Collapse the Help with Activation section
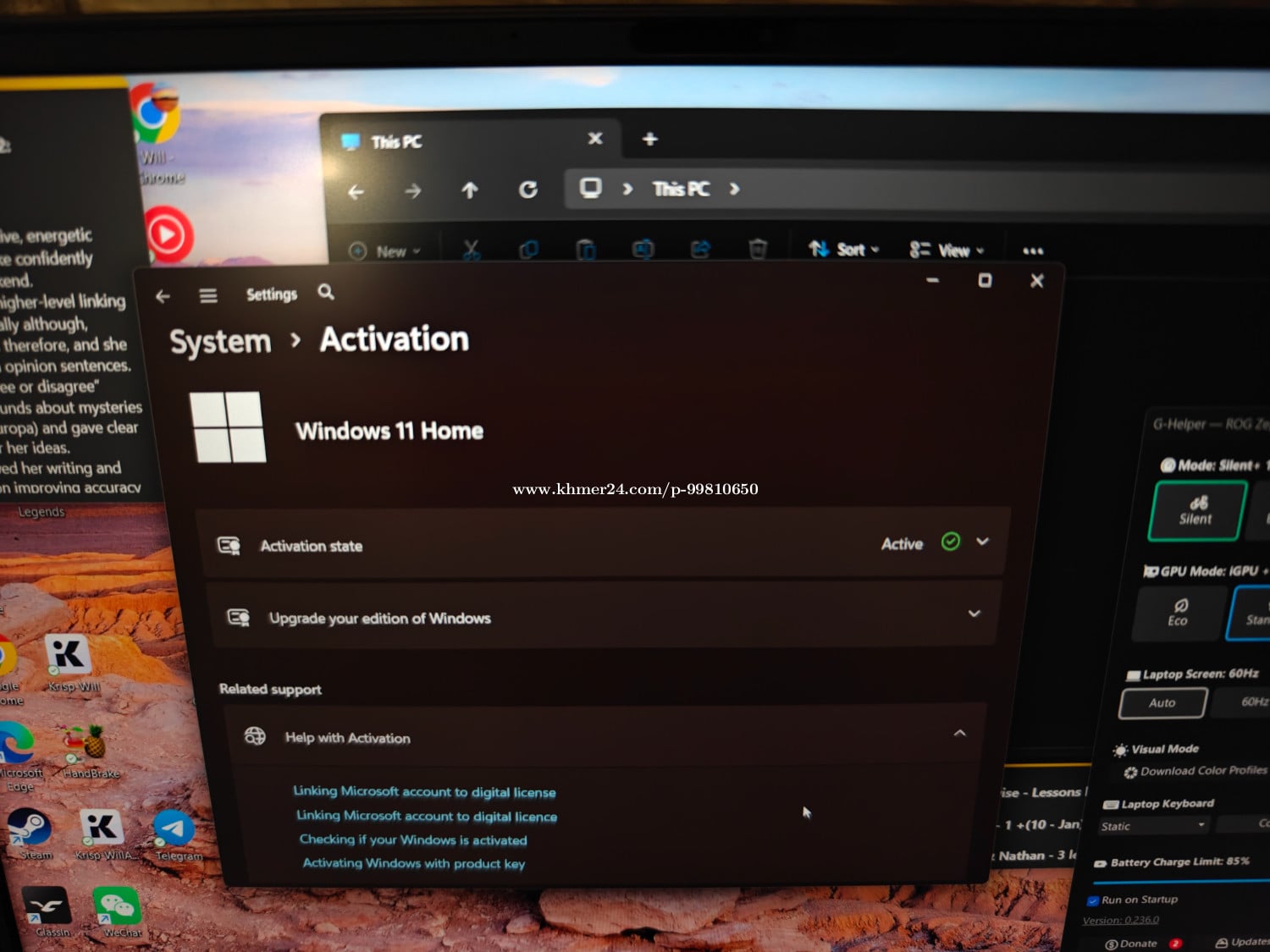1270x952 pixels. [959, 734]
